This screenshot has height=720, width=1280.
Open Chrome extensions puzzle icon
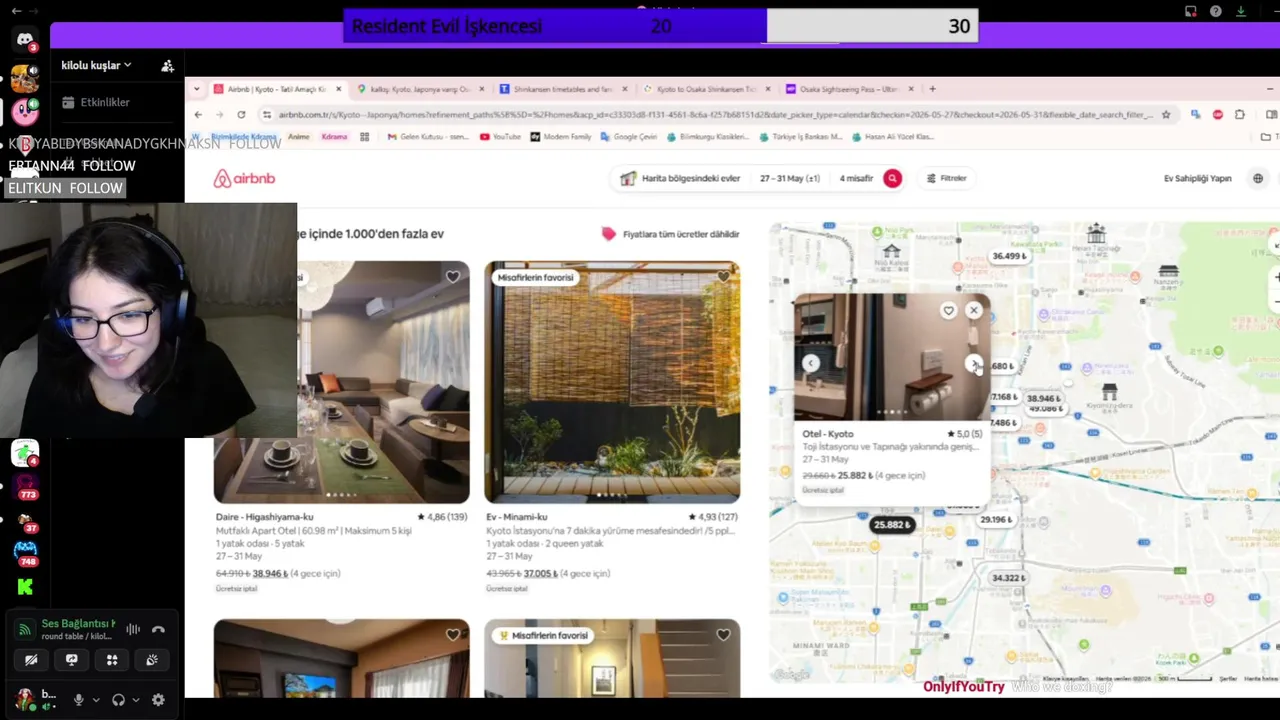[x=1240, y=115]
